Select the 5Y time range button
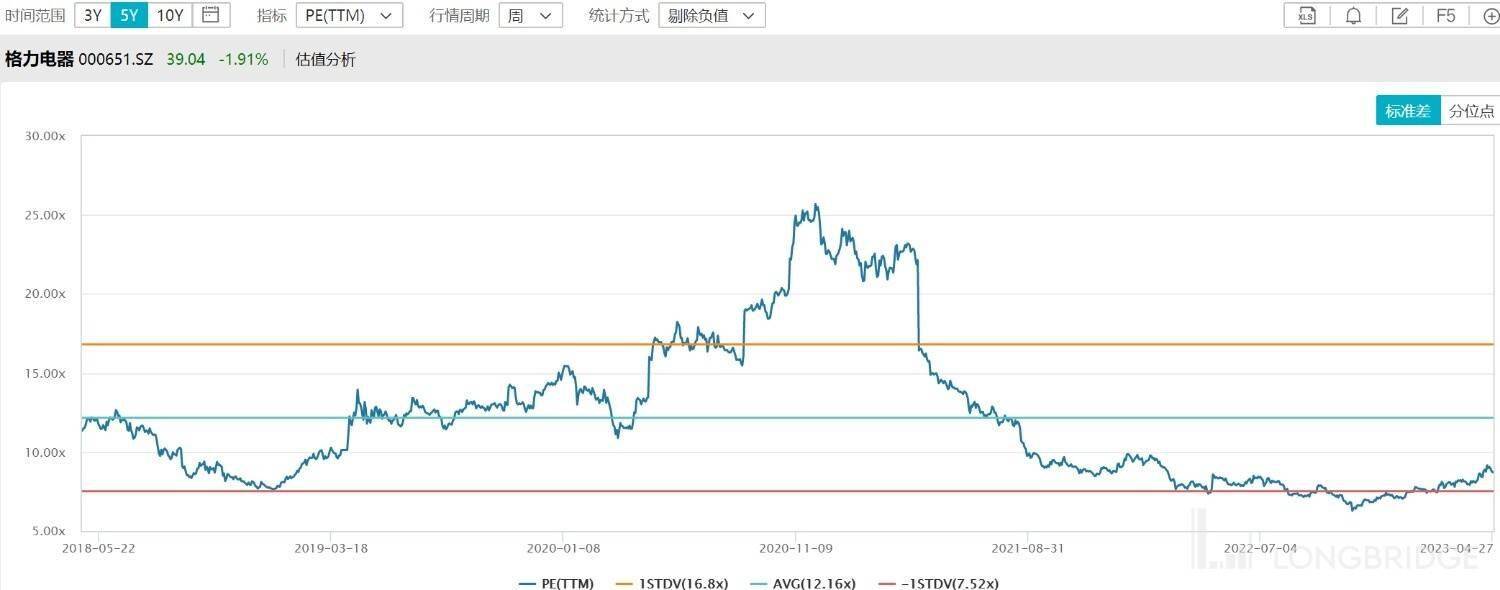Viewport: 1500px width, 590px height. pos(129,15)
